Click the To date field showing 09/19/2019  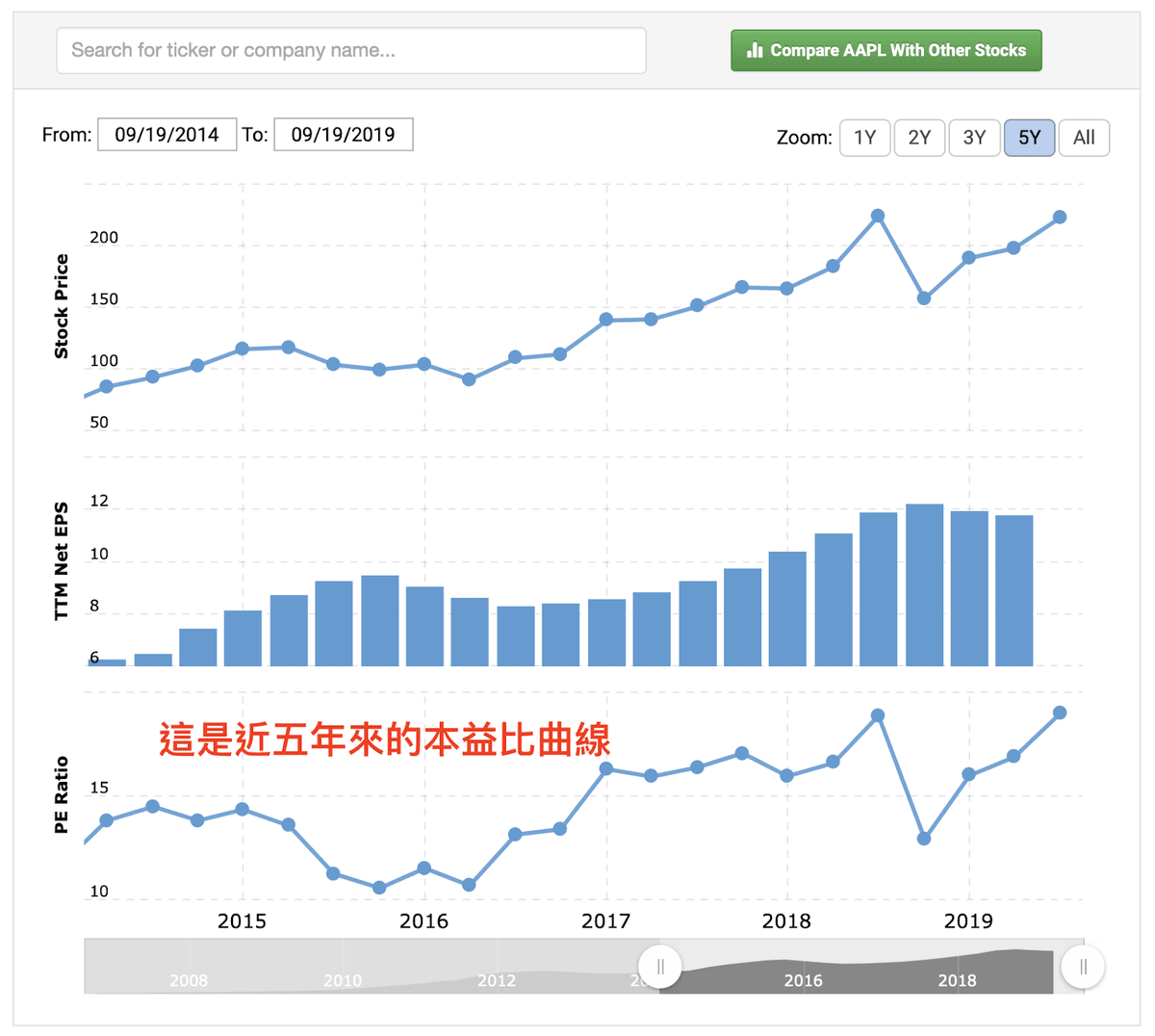coord(344,134)
